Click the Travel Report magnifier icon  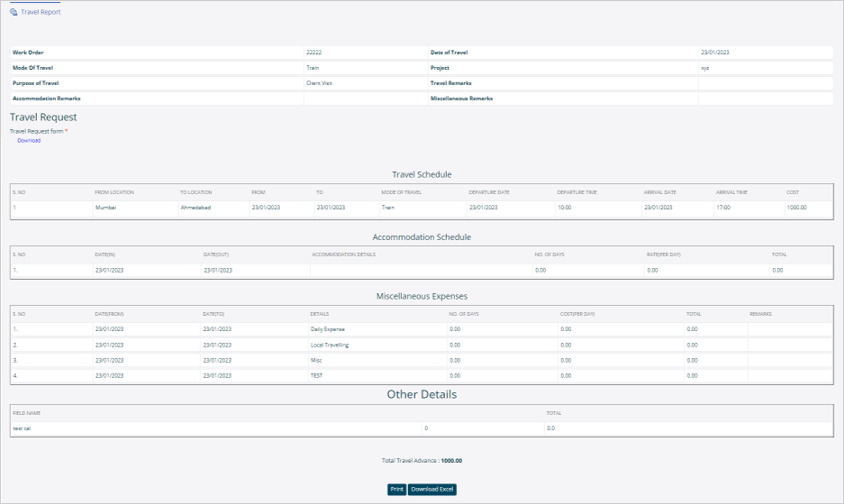(x=14, y=12)
